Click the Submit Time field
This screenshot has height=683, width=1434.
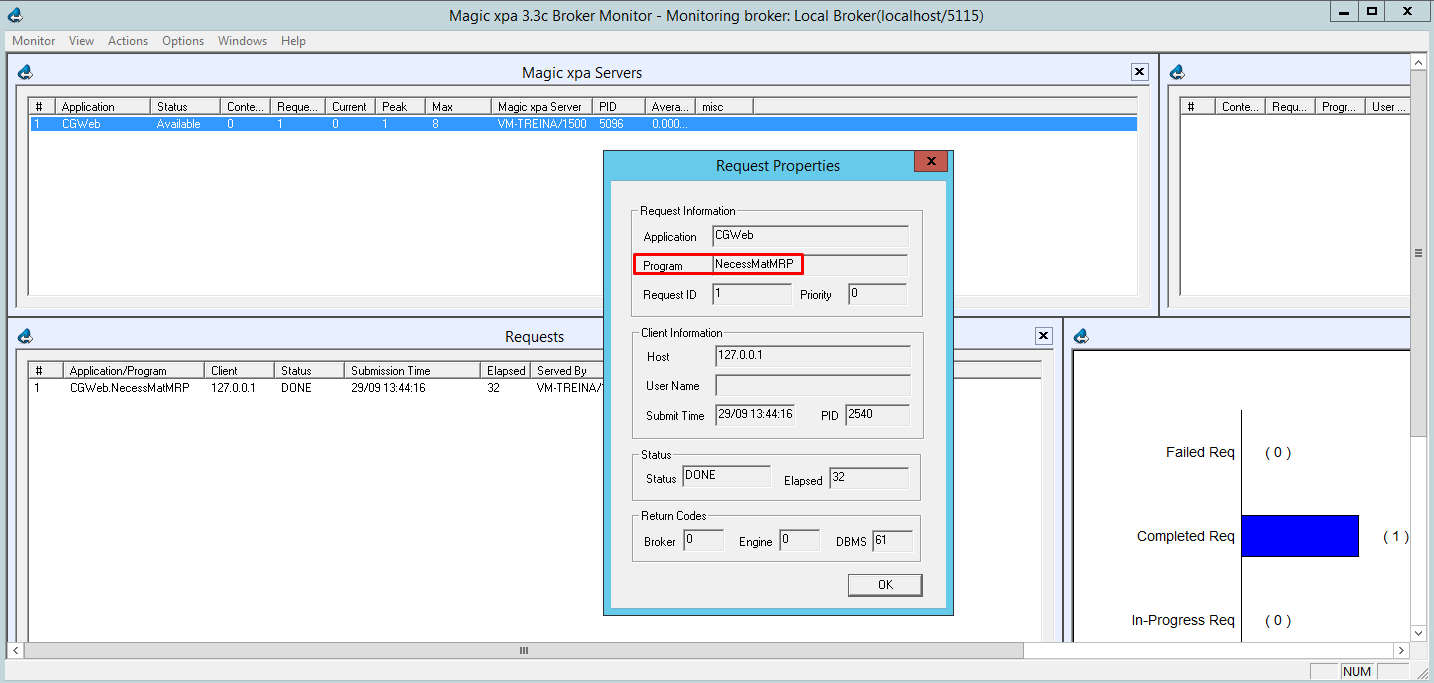755,415
